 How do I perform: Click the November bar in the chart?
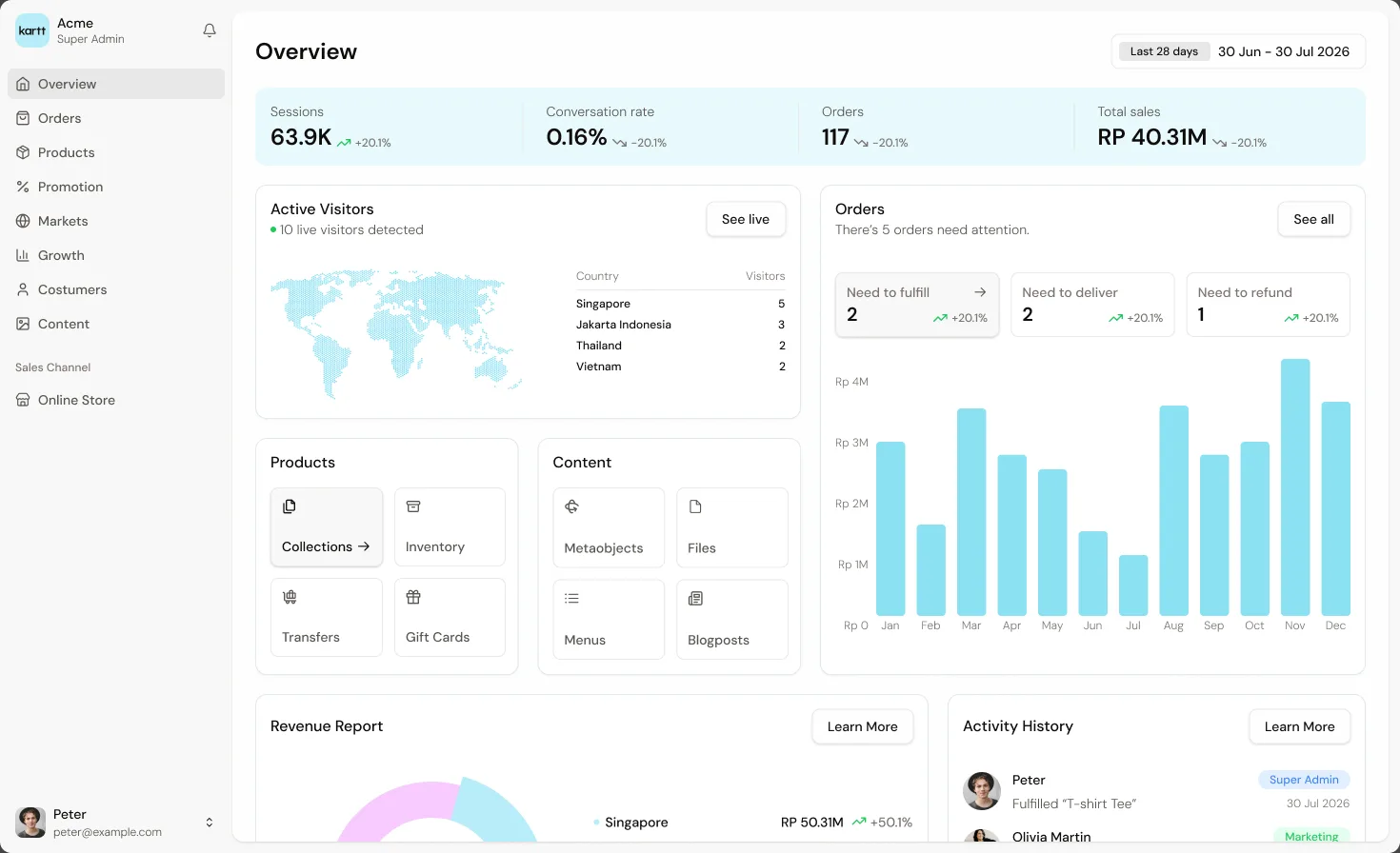[x=1295, y=487]
